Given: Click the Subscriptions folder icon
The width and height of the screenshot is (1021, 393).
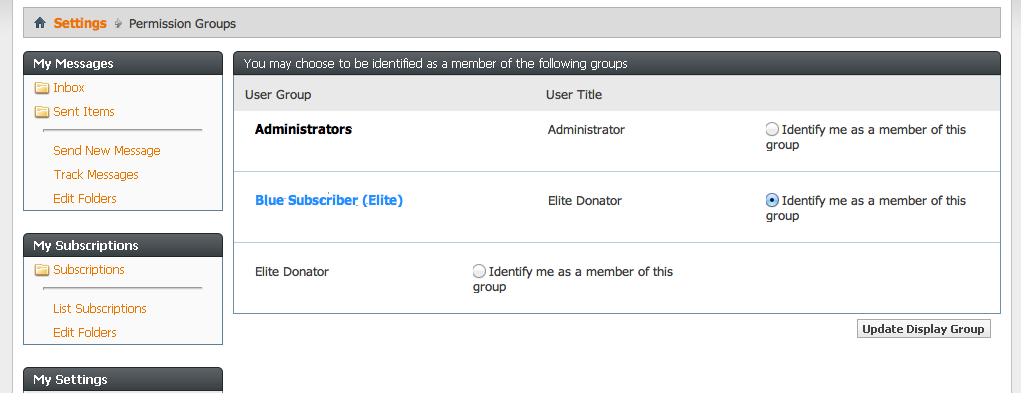Looking at the screenshot, I should click(x=42, y=270).
